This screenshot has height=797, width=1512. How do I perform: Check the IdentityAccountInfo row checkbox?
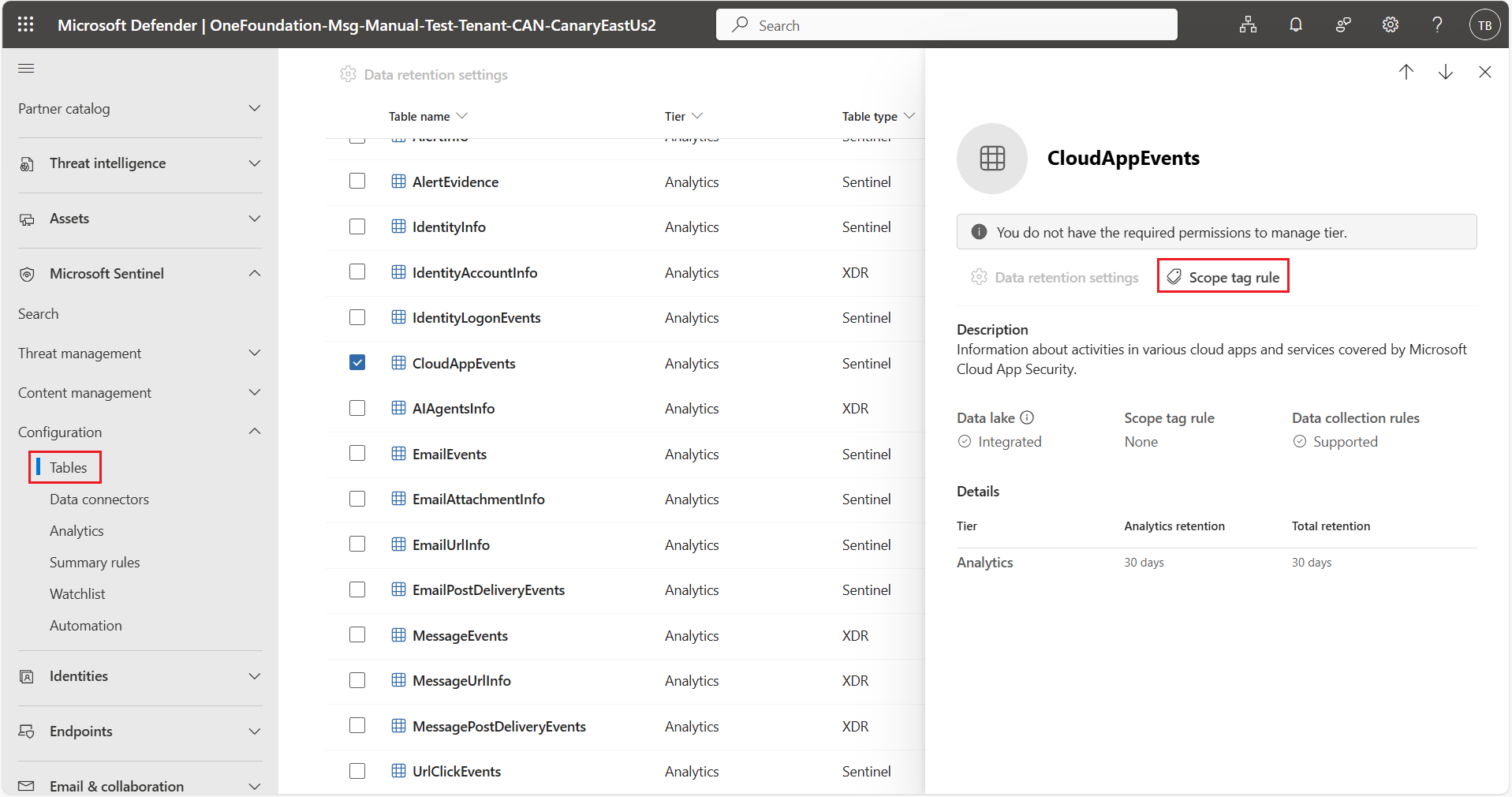tap(357, 271)
